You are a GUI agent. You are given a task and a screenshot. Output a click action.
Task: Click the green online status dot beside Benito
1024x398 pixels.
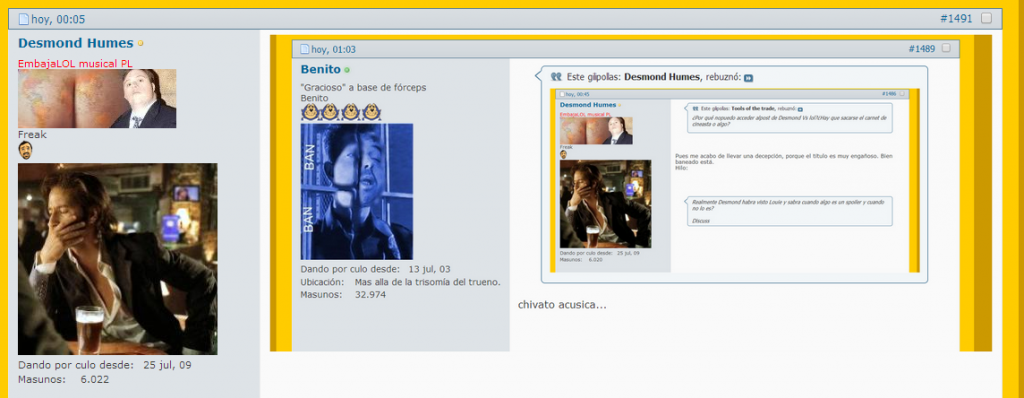[347, 70]
